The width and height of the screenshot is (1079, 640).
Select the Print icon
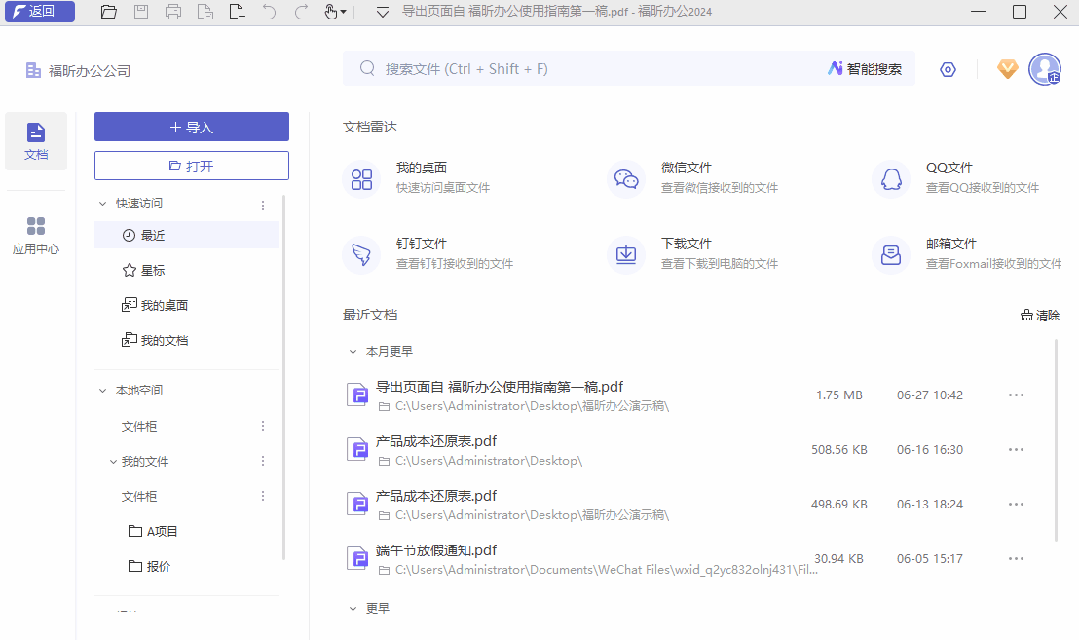(x=172, y=11)
